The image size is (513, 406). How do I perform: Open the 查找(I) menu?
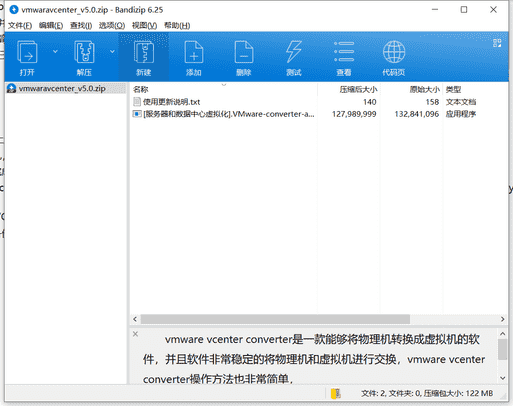81,26
